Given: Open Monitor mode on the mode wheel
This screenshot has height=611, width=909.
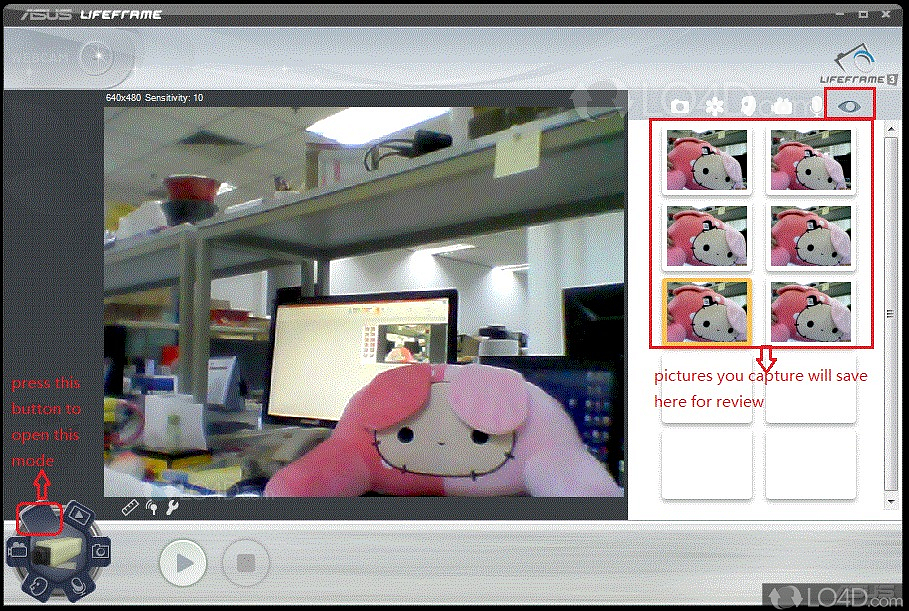Looking at the screenshot, I should click(x=39, y=518).
